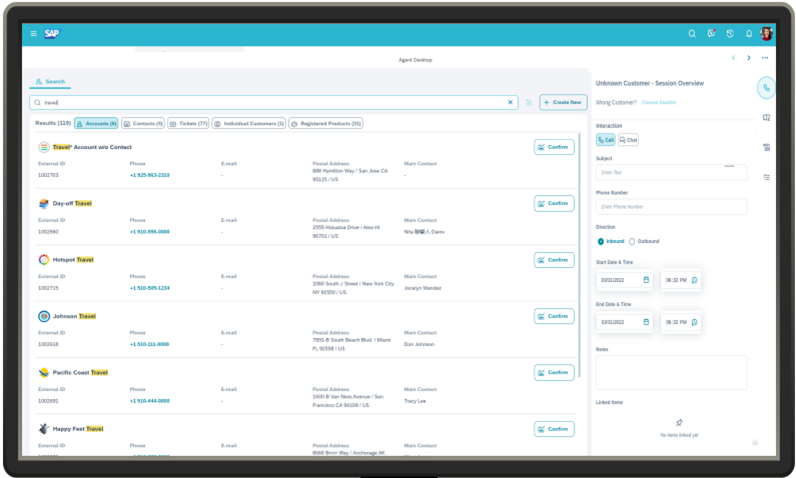Call the Day-off Travel phone number

150,232
